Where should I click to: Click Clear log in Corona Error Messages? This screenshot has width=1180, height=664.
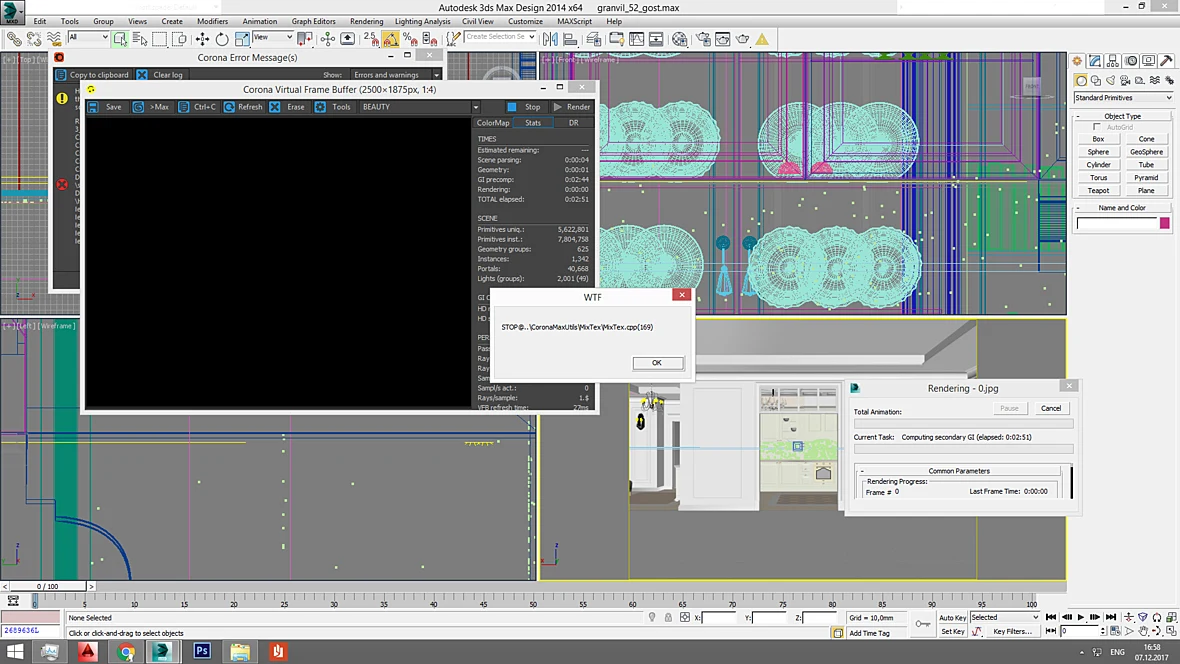click(x=160, y=75)
